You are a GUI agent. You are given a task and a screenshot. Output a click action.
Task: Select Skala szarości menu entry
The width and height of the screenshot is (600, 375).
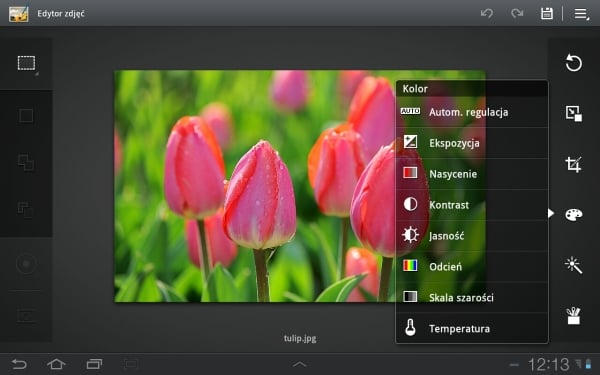pos(472,298)
